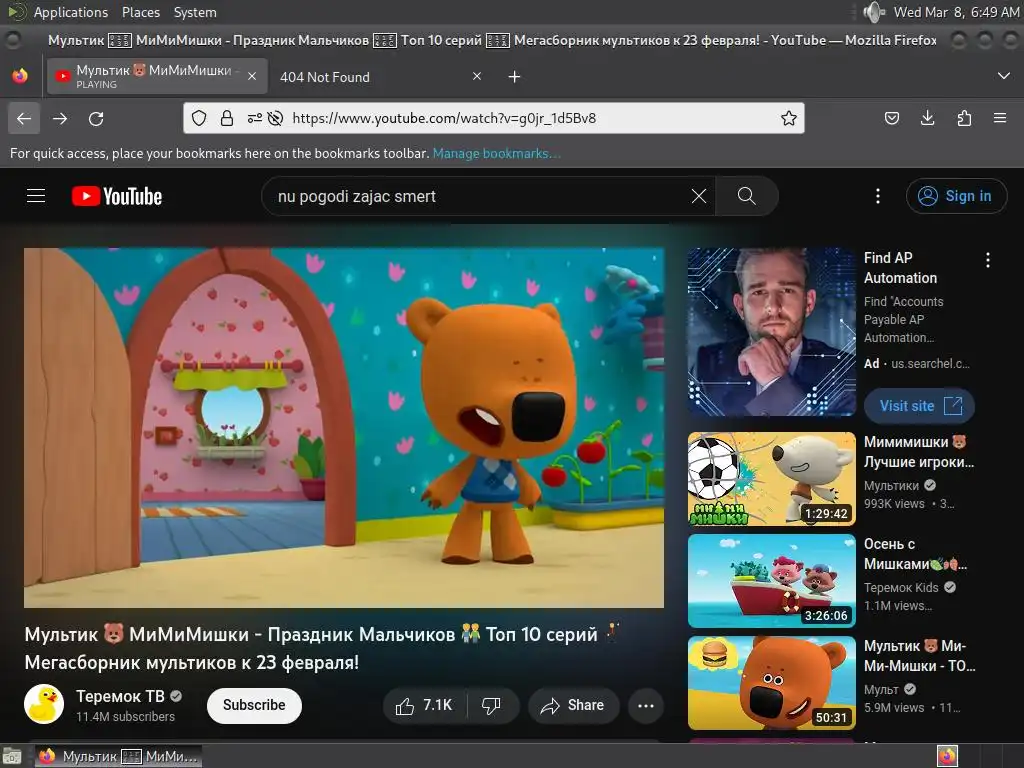The width and height of the screenshot is (1024, 768).
Task: Click the 993K views text
Action: pyautogui.click(x=894, y=504)
